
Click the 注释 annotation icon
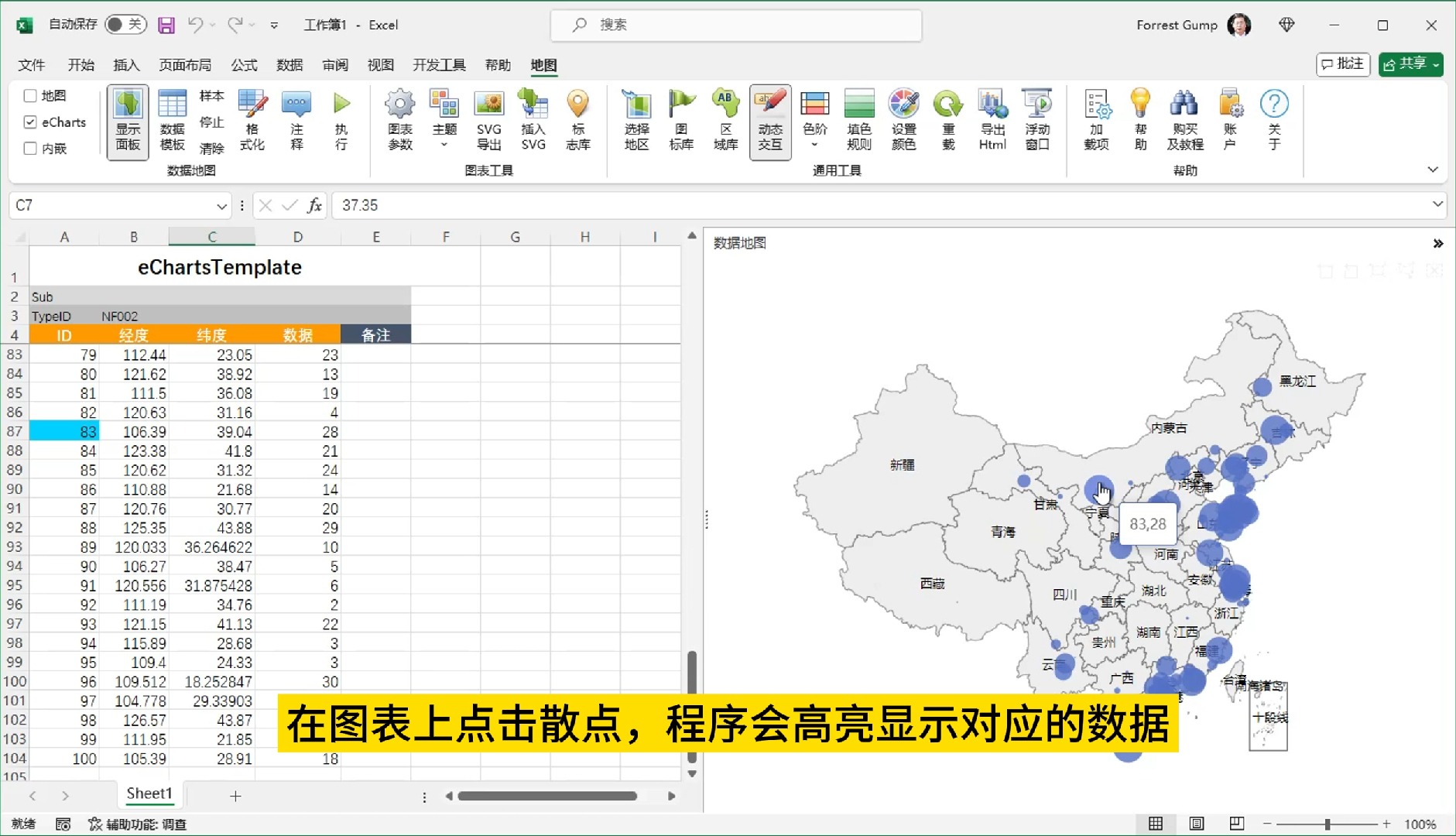click(x=296, y=122)
